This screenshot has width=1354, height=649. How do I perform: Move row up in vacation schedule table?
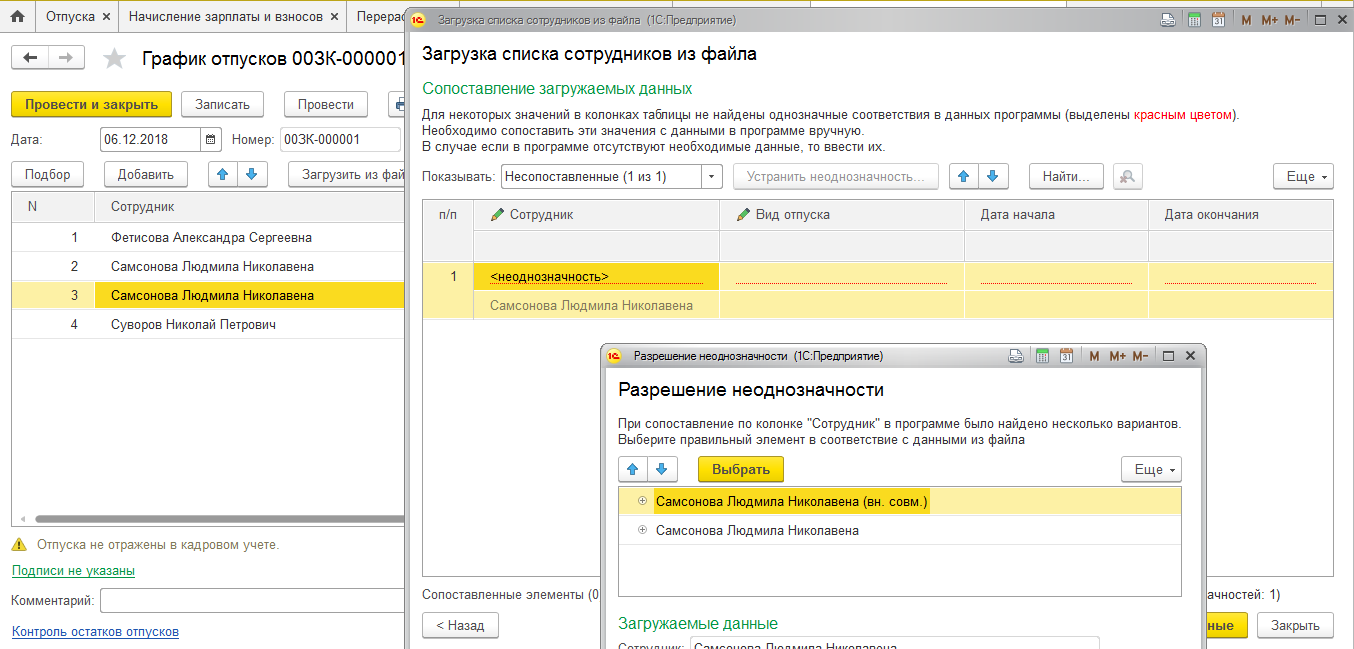(222, 174)
